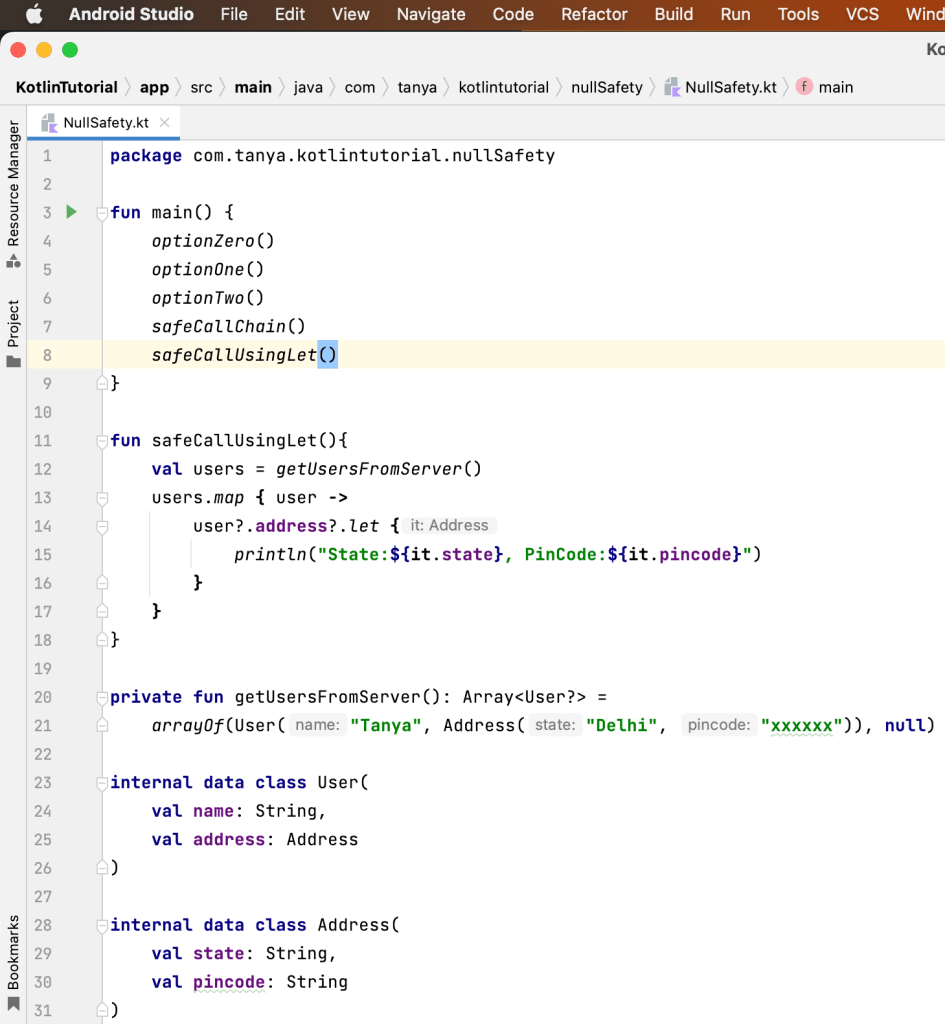Open the Navigate menu
Image resolution: width=945 pixels, height=1024 pixels.
click(431, 14)
